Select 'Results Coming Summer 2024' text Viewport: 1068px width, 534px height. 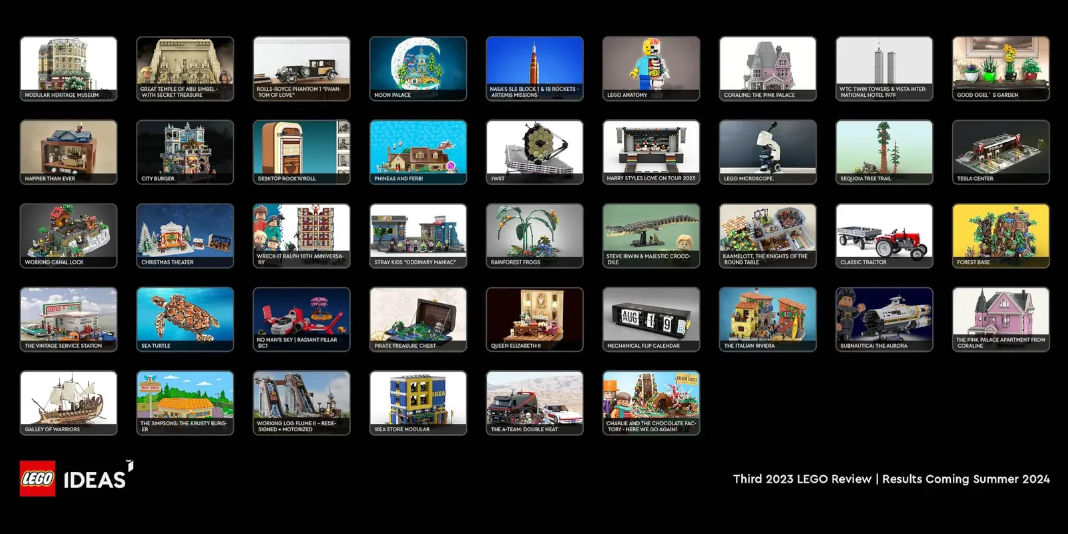(966, 479)
